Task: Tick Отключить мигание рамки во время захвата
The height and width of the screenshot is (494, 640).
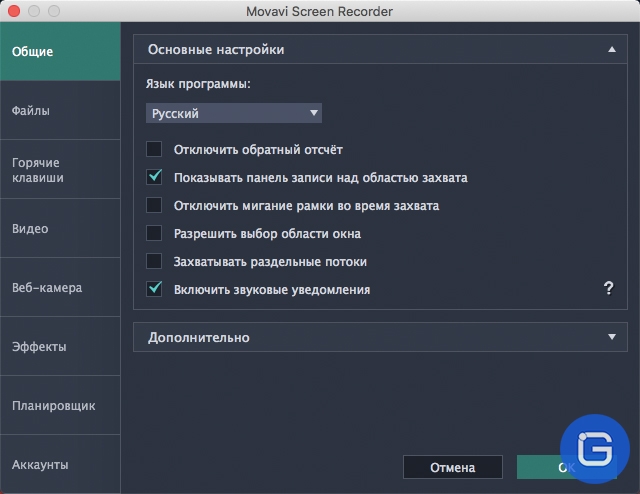Action: tap(154, 205)
